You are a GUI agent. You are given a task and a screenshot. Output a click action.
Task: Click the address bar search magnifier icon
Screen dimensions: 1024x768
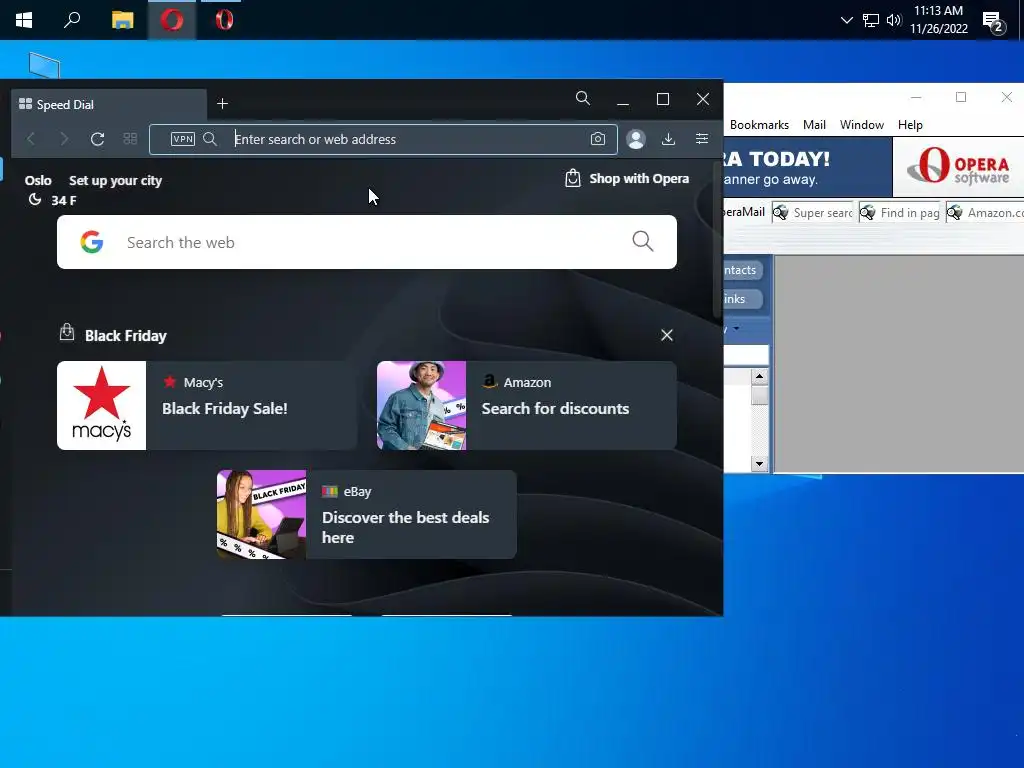[210, 138]
